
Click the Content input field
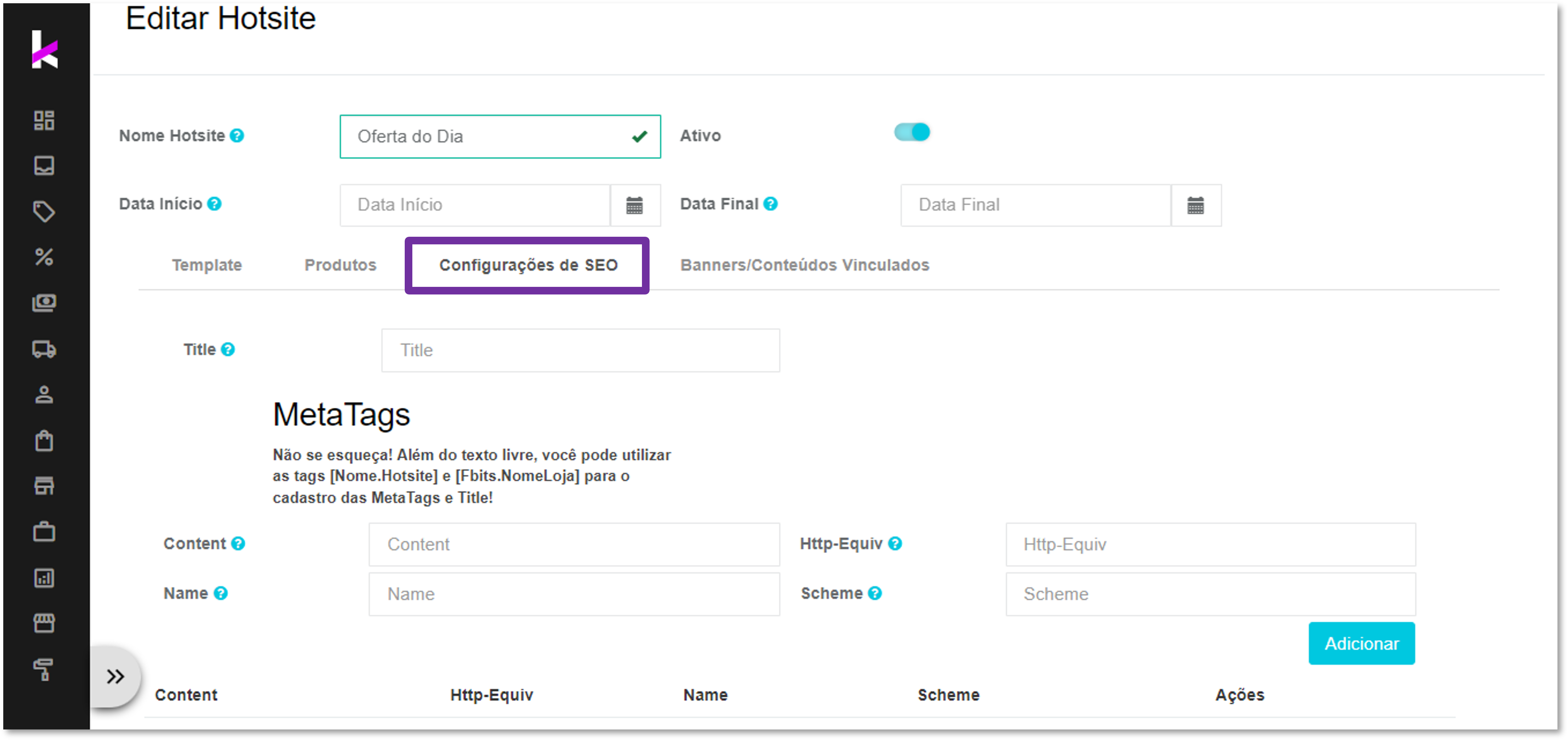pyautogui.click(x=574, y=545)
